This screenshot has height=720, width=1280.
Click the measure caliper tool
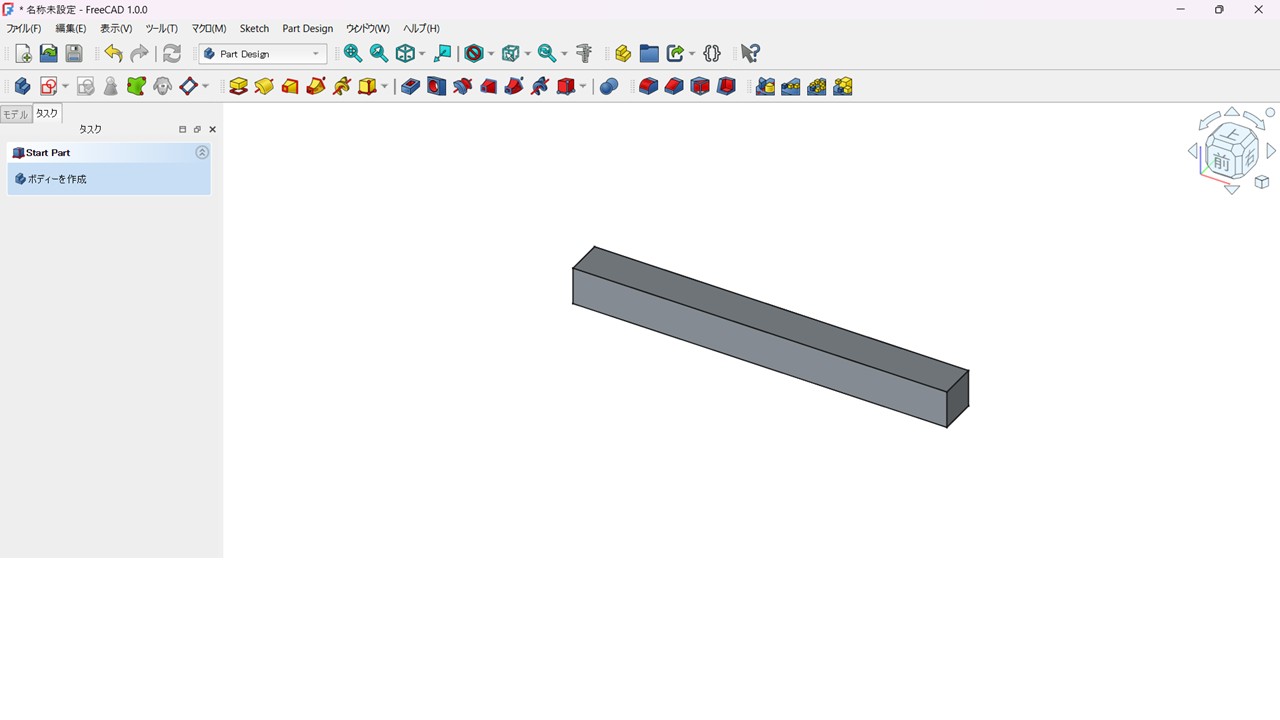(584, 54)
